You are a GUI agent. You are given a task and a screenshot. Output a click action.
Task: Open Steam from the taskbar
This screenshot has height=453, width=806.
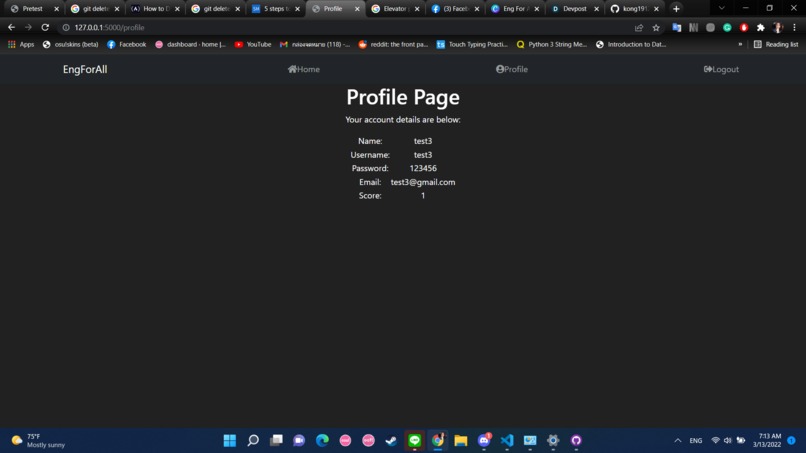coord(392,441)
